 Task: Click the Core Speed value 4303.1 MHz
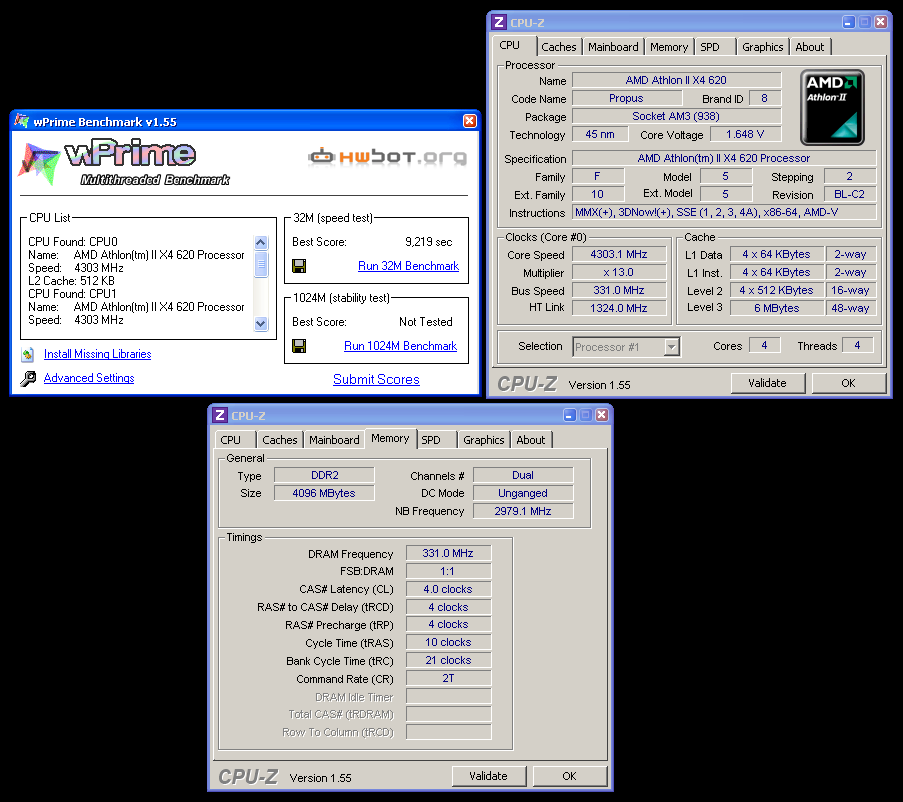pyautogui.click(x=619, y=254)
